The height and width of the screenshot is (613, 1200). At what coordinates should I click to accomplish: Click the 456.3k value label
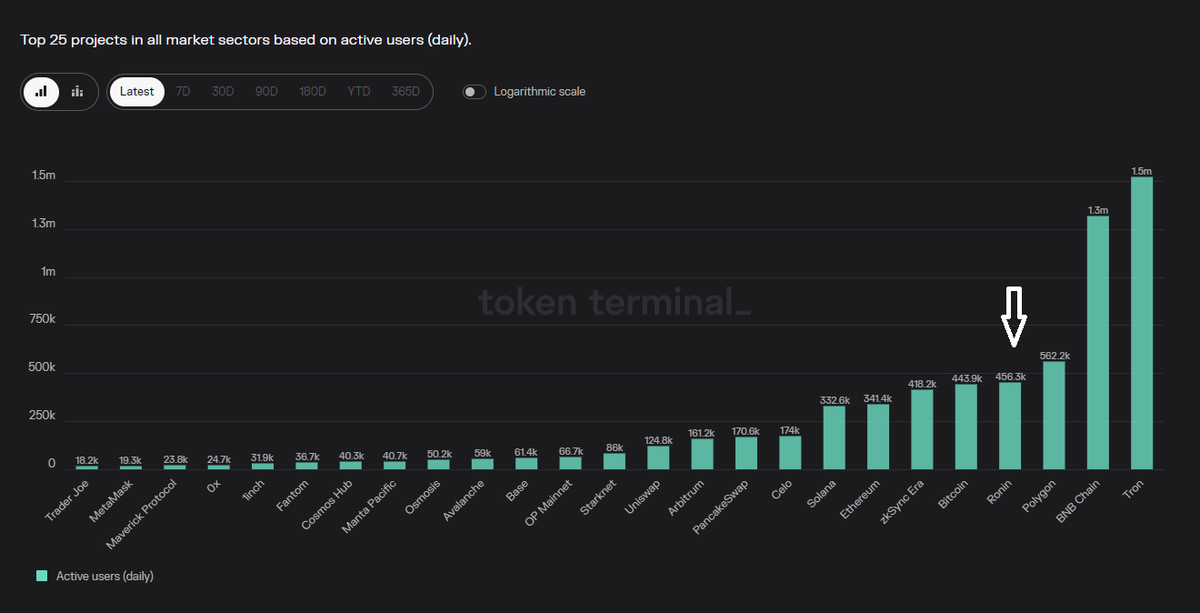1010,377
